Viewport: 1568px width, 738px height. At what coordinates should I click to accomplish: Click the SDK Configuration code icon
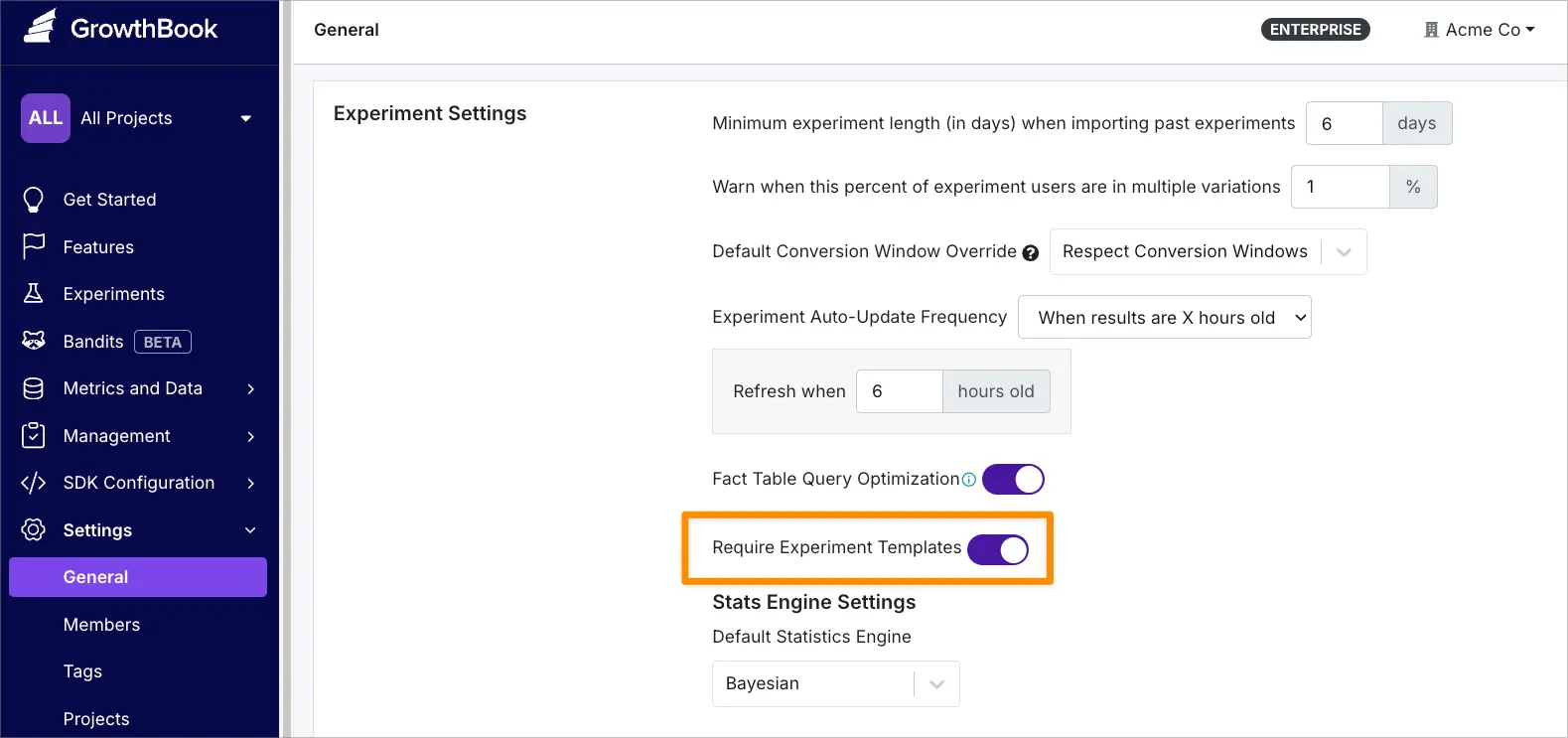click(34, 483)
